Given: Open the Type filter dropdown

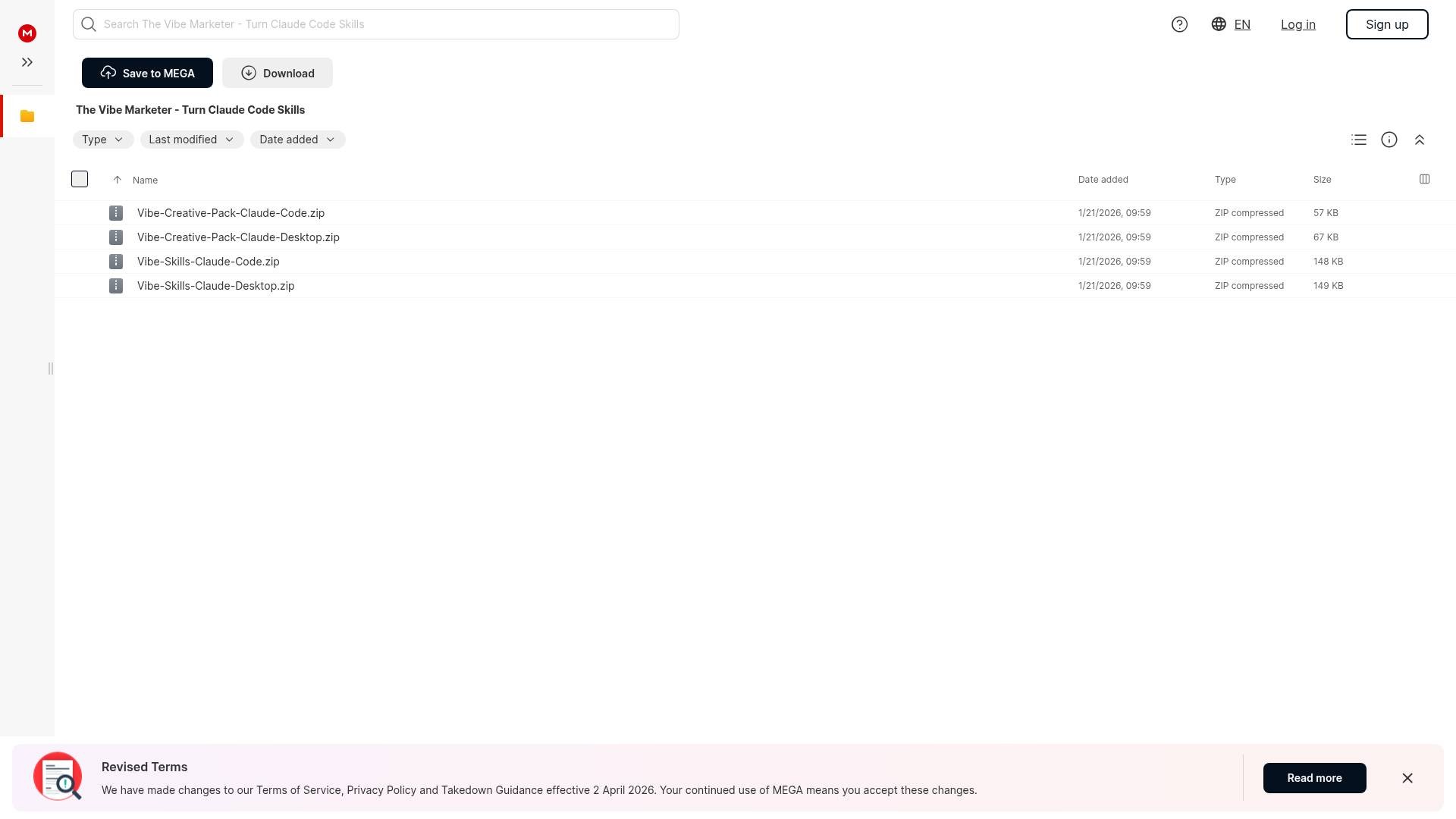Looking at the screenshot, I should tap(103, 140).
